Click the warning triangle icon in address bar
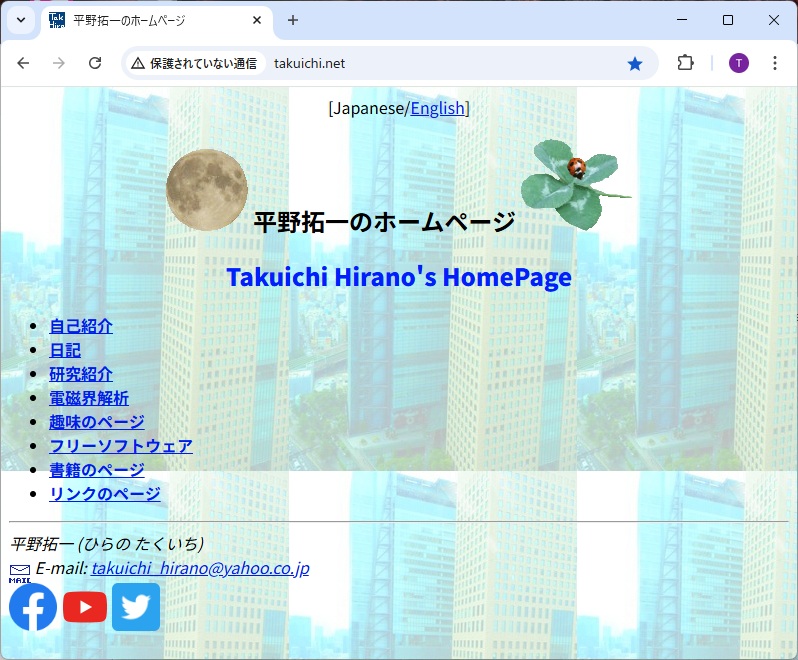Screen dimensions: 798x660 pyautogui.click(x=138, y=64)
